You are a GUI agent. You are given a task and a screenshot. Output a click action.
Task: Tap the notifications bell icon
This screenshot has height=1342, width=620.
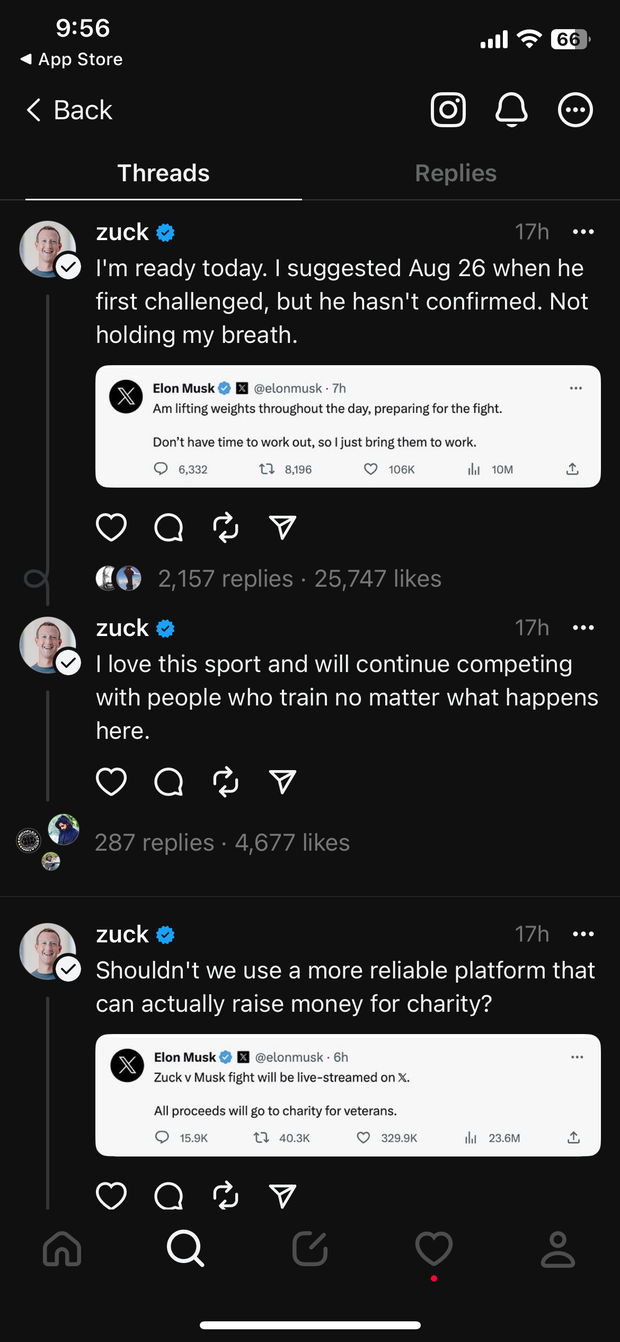click(512, 110)
